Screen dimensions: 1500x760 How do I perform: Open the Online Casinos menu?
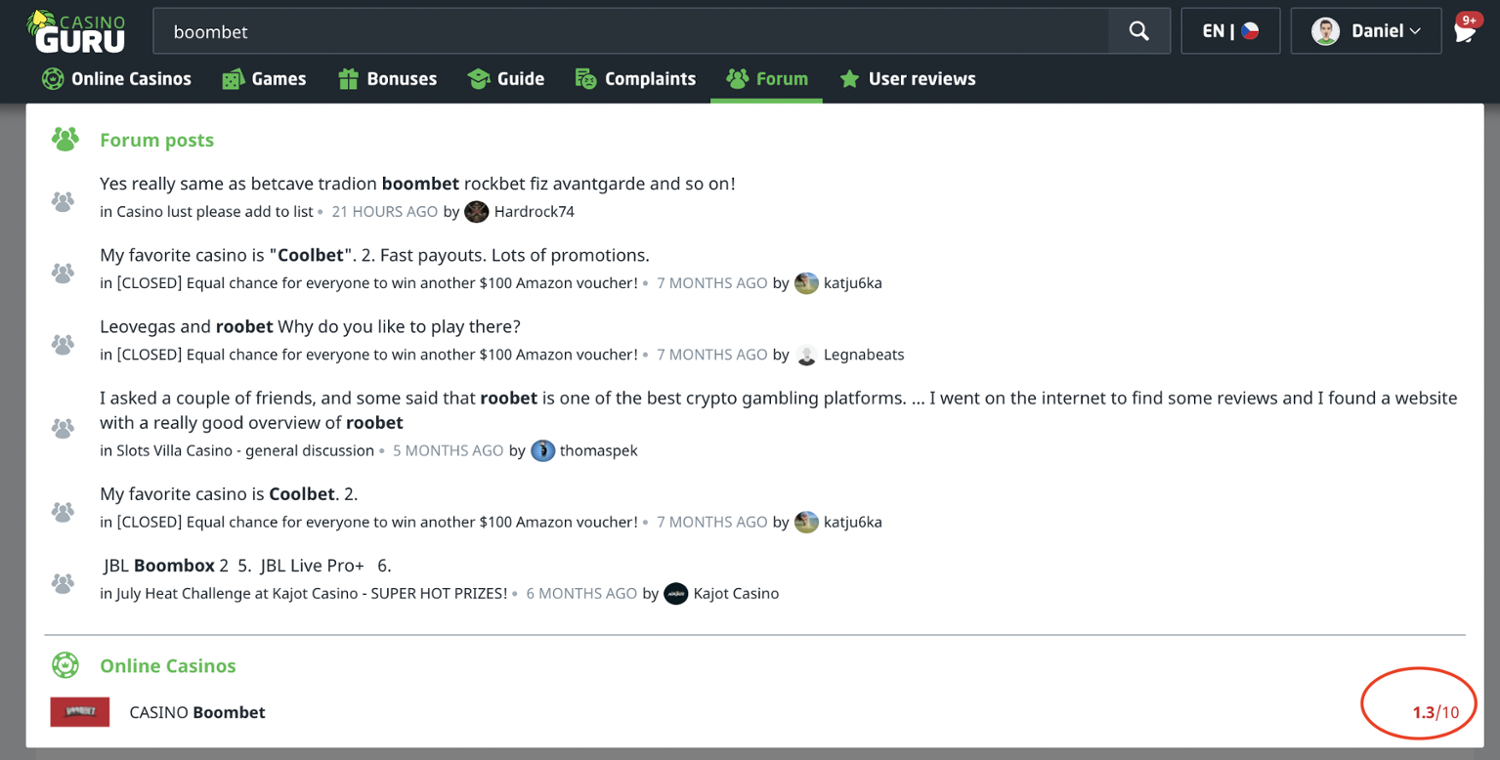tap(117, 79)
